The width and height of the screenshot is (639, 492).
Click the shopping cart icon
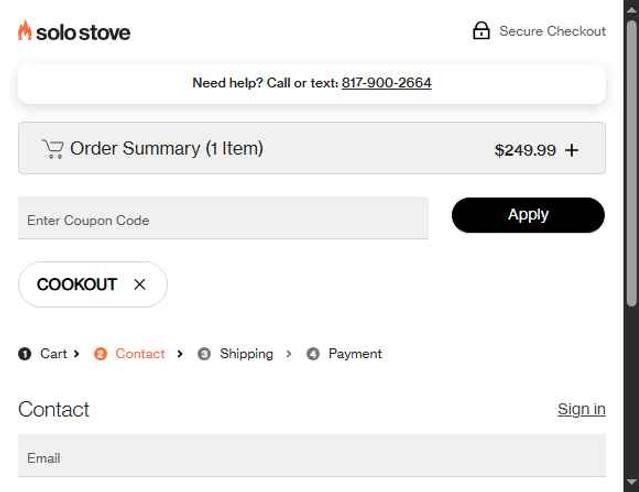click(x=52, y=149)
